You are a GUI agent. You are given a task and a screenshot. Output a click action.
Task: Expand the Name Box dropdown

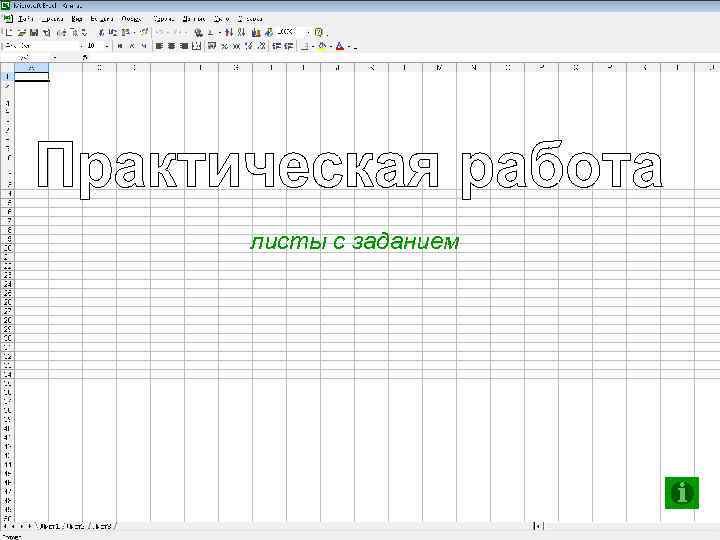coord(55,57)
